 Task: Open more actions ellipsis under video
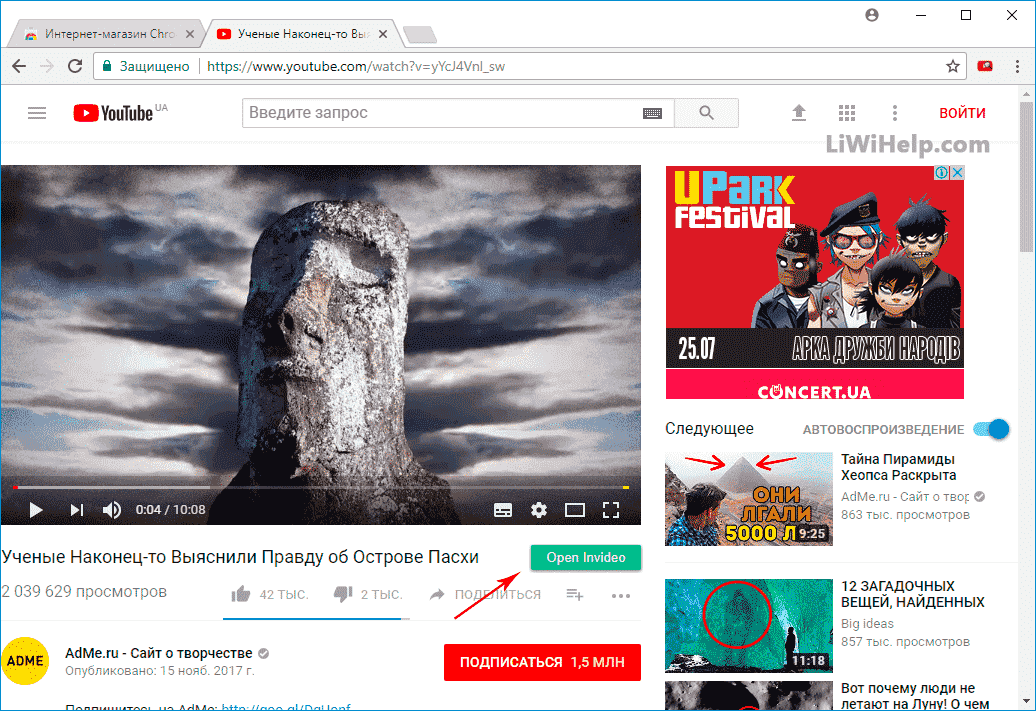coord(621,596)
